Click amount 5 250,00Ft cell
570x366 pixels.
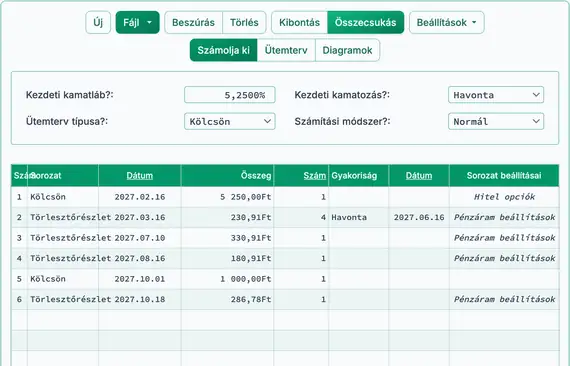pos(228,197)
